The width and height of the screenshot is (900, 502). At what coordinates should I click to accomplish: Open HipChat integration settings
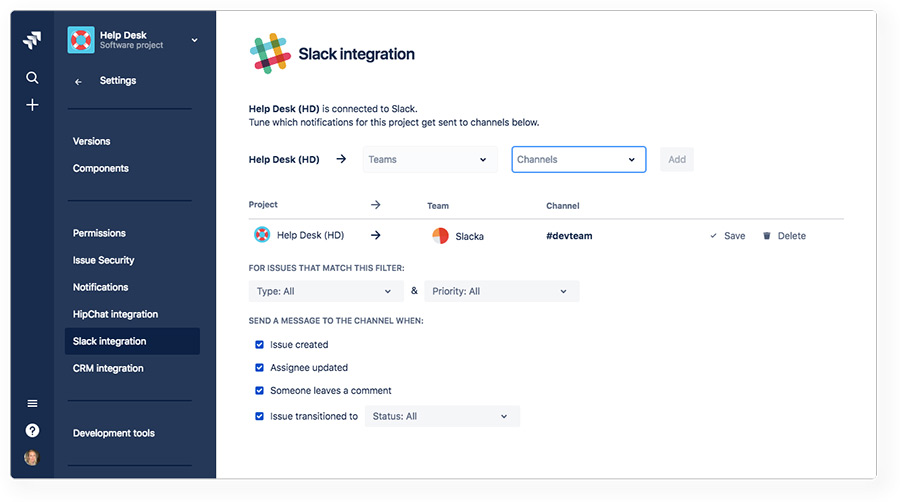click(x=115, y=314)
